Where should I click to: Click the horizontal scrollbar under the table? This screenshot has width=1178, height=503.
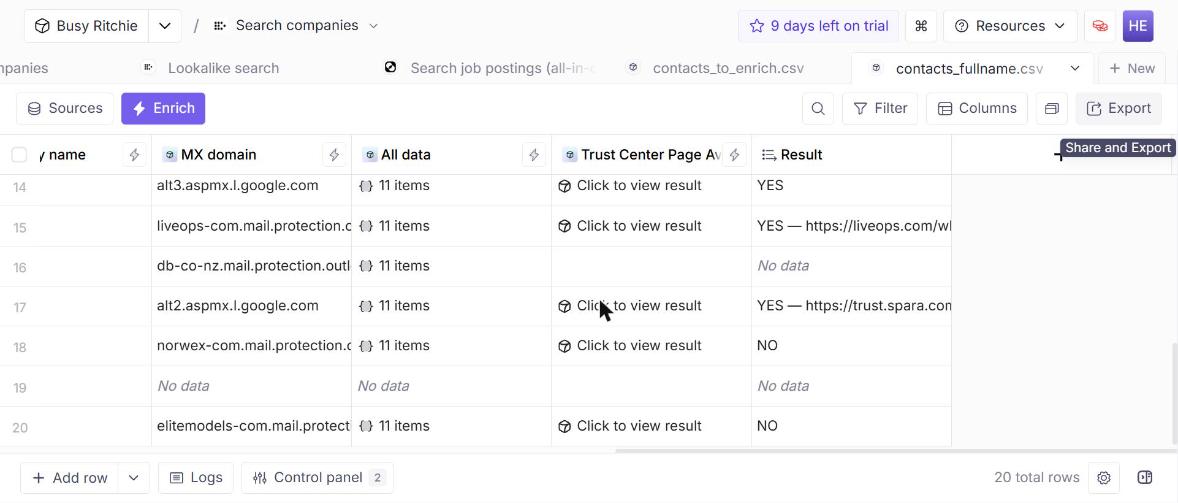(x=894, y=450)
